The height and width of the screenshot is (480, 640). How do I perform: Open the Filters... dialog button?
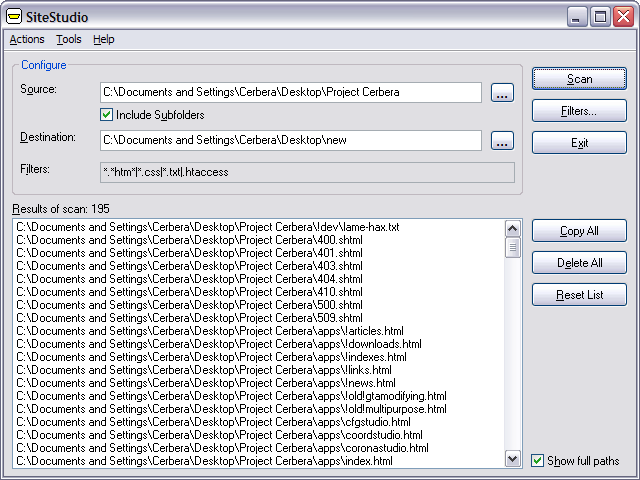579,111
